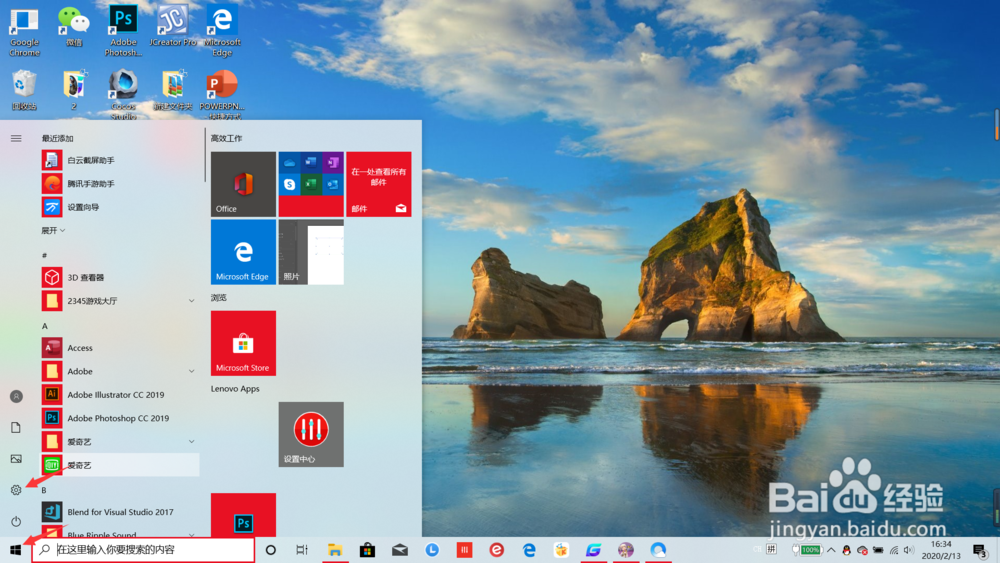The image size is (1000, 563).
Task: Jump to alphabet index via letter A header
Action: click(x=45, y=326)
